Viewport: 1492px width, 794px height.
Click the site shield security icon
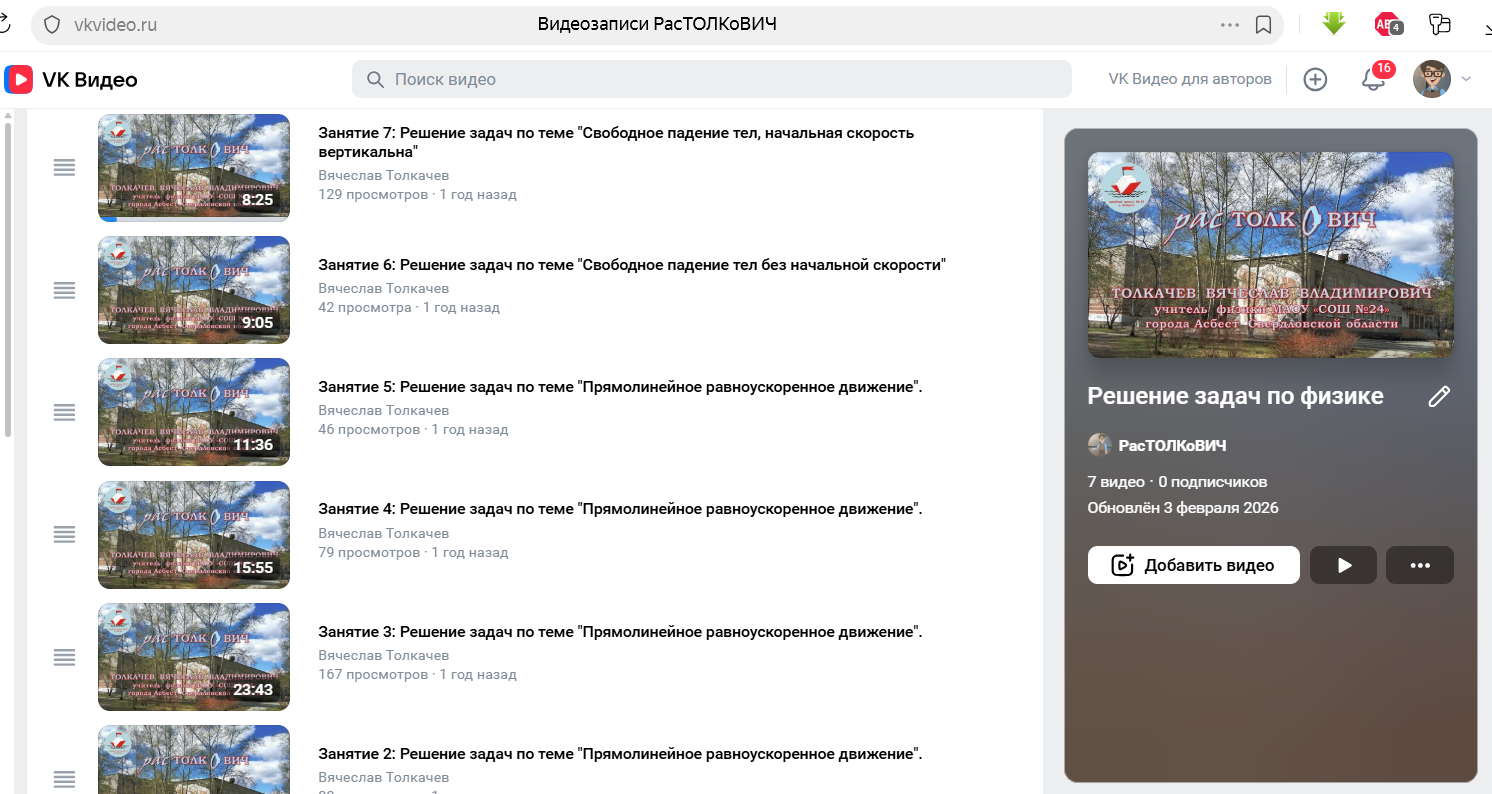(x=53, y=25)
